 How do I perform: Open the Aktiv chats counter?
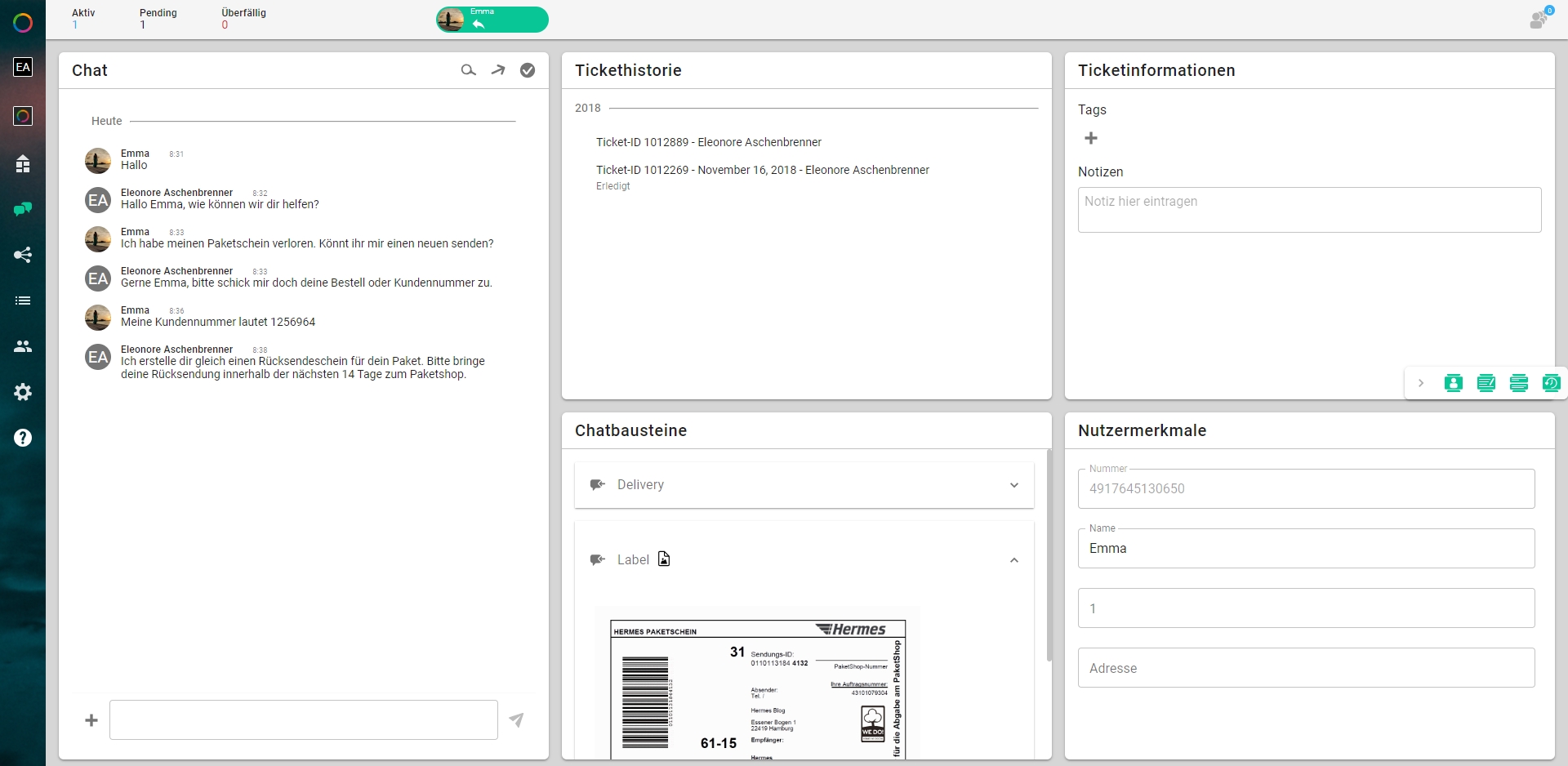coord(83,19)
